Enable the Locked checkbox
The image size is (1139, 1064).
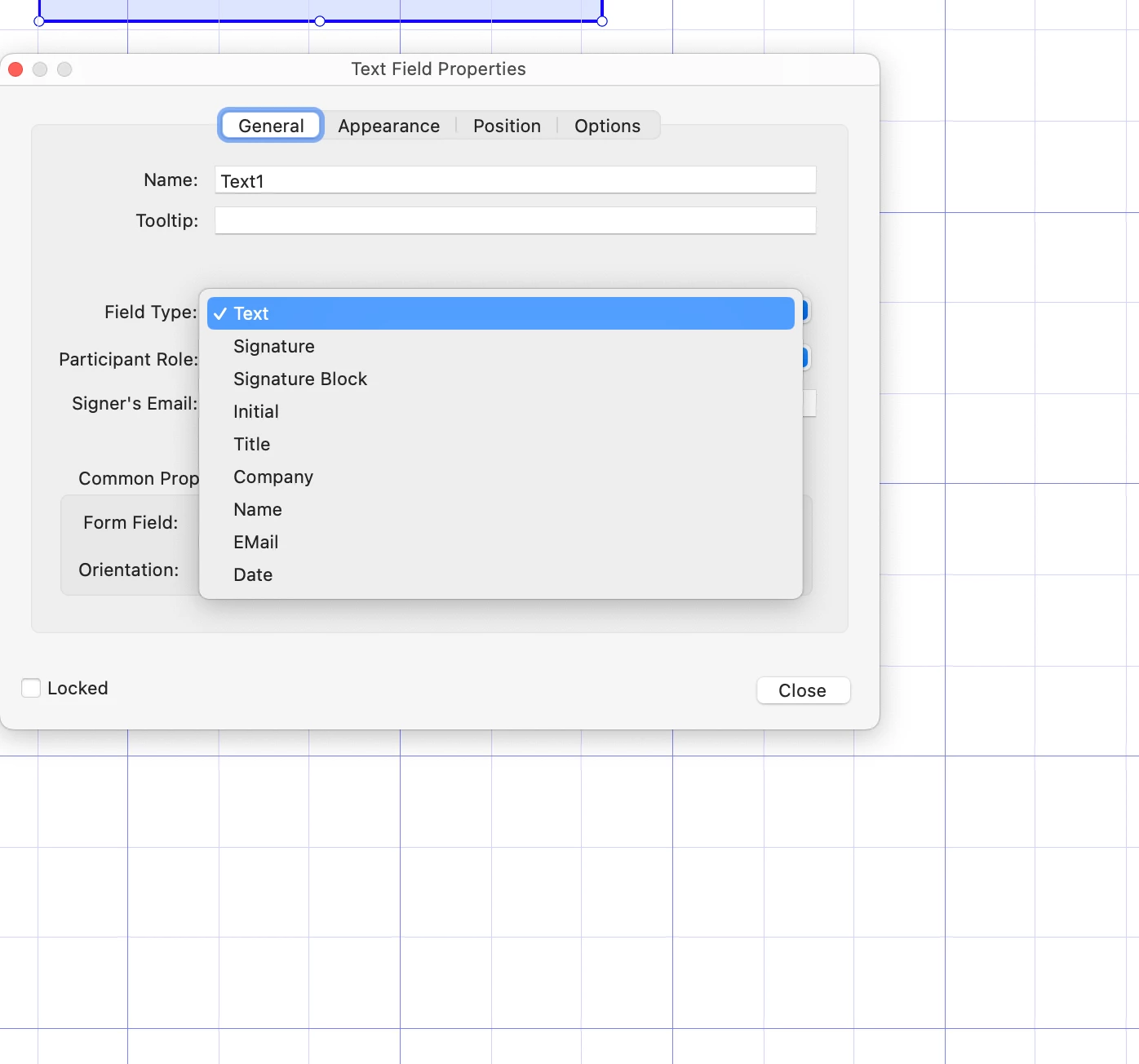coord(31,688)
